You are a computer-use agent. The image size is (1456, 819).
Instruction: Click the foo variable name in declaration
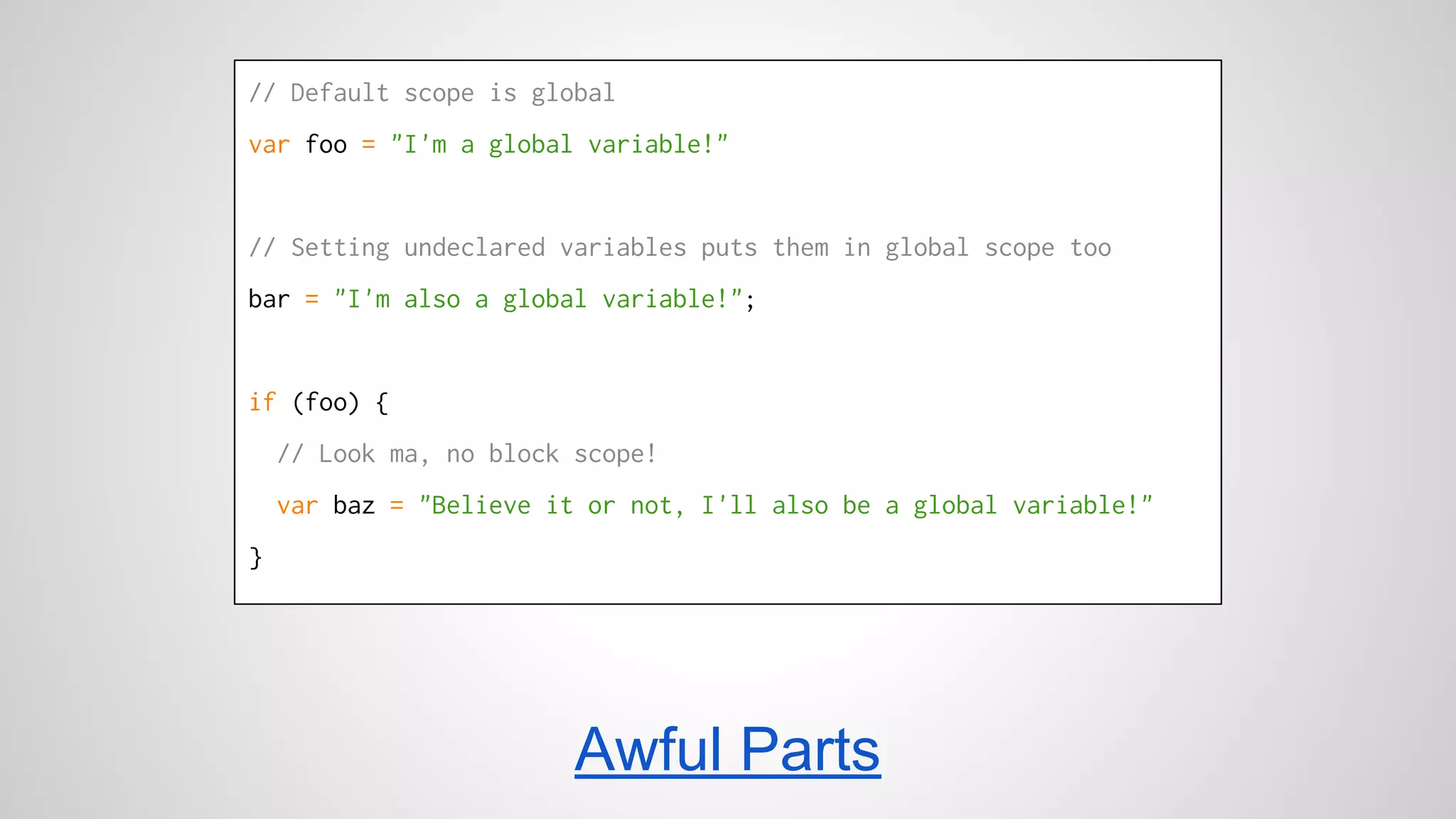coord(326,145)
